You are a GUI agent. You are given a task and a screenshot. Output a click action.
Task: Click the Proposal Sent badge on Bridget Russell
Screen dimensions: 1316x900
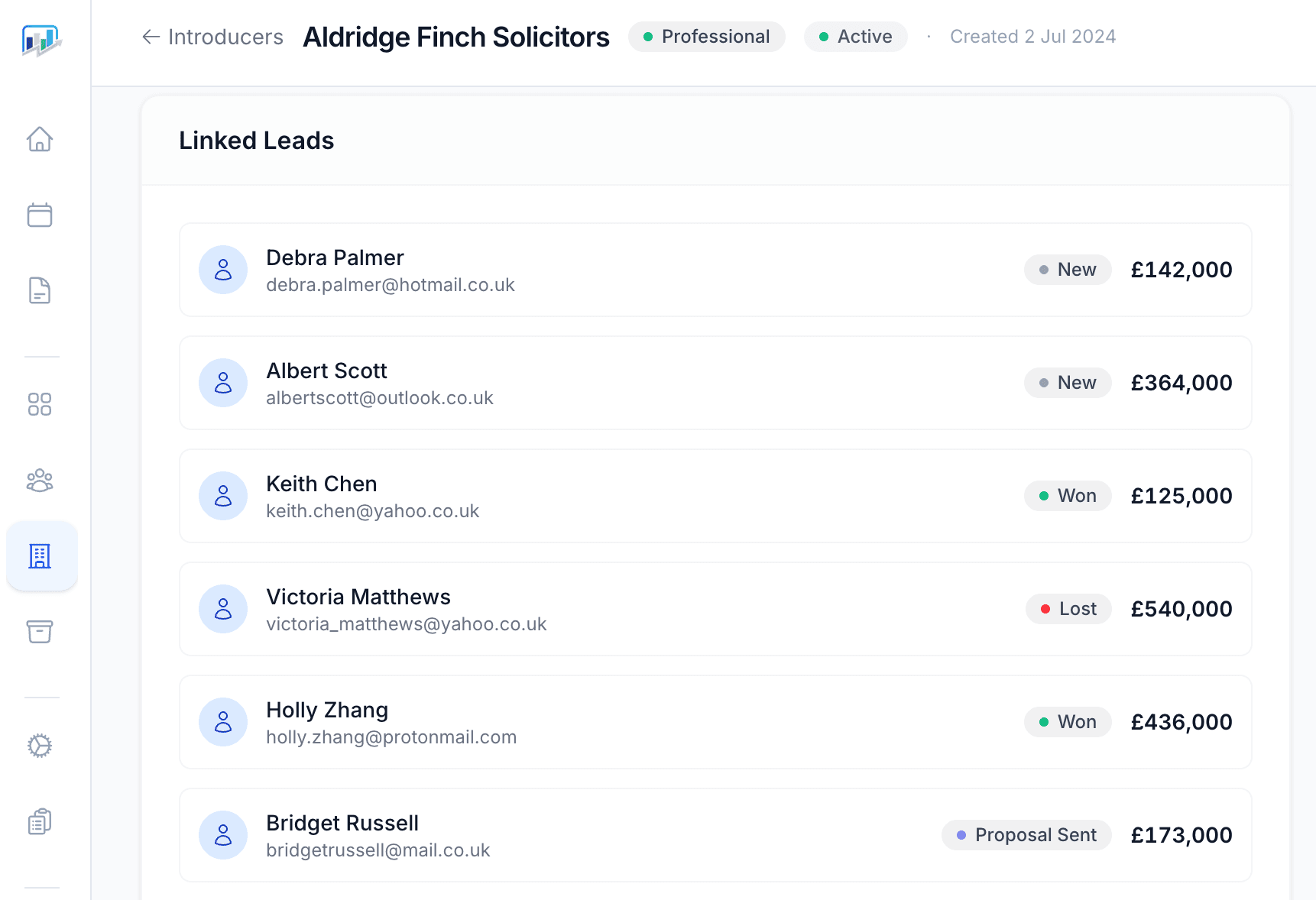click(1026, 835)
